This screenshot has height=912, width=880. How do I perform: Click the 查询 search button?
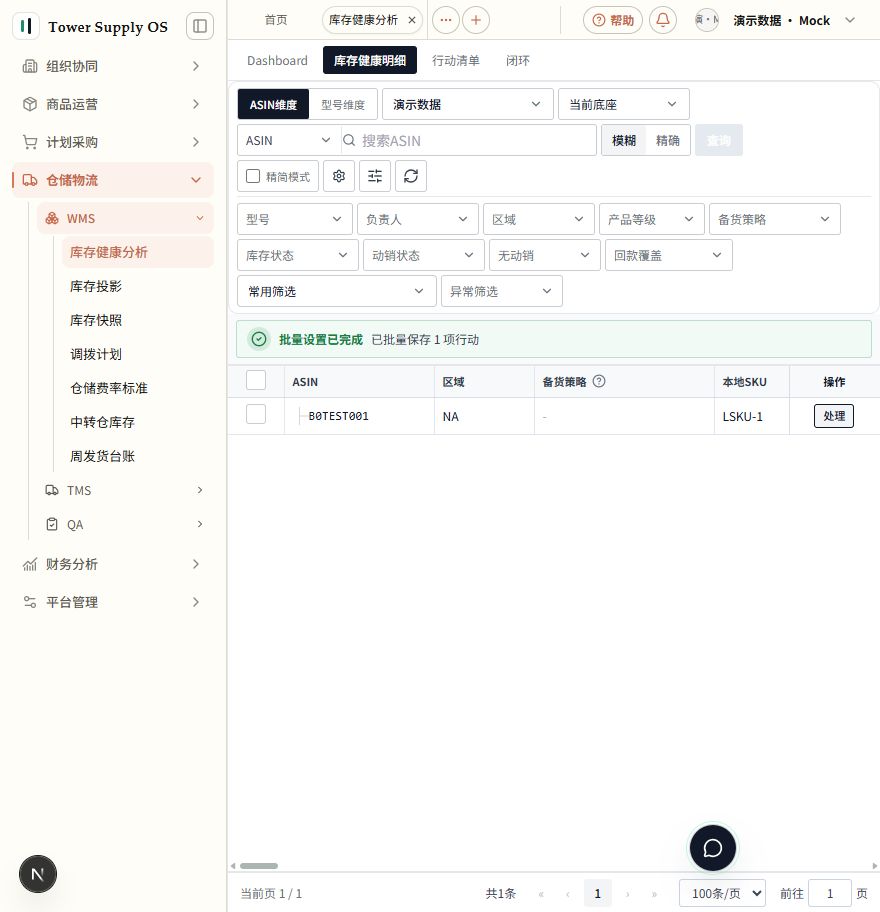[x=719, y=140]
